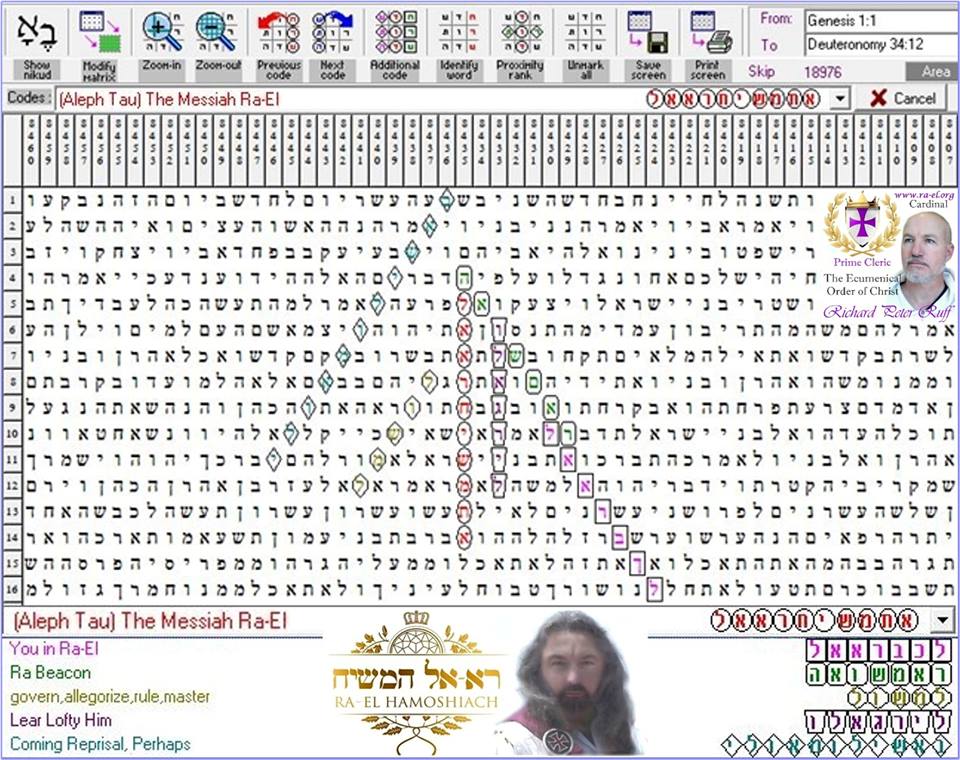Select the 'You in Ra-El' code entry
Screen dimensions: 960x760
point(54,649)
